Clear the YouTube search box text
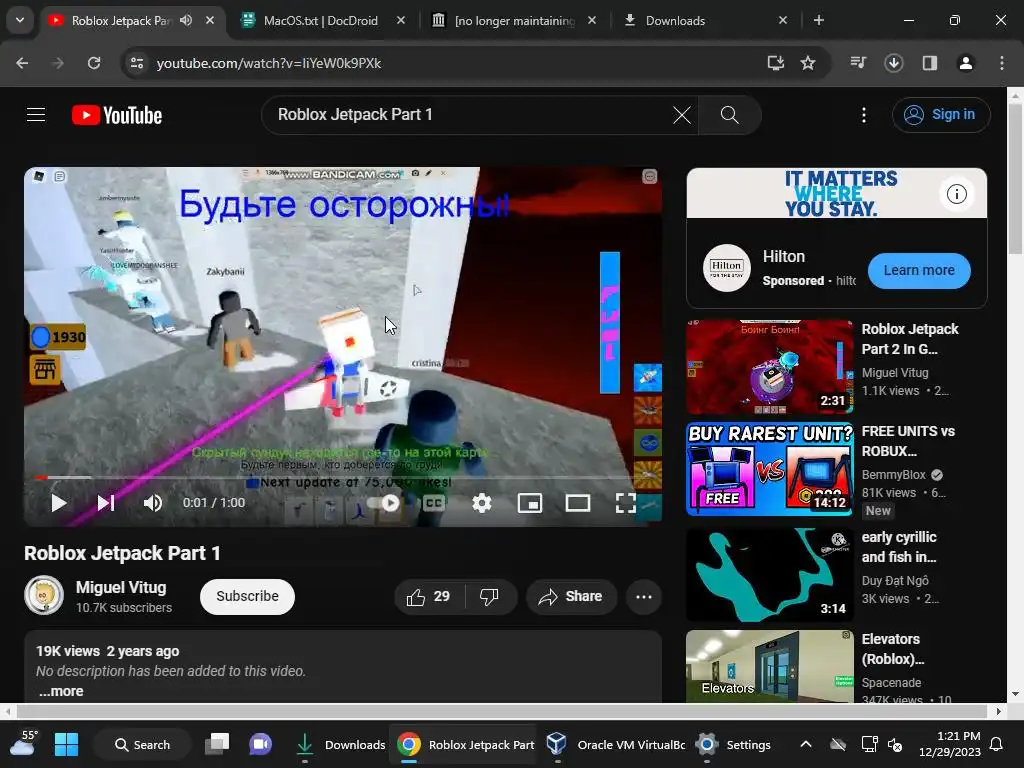 tap(681, 116)
